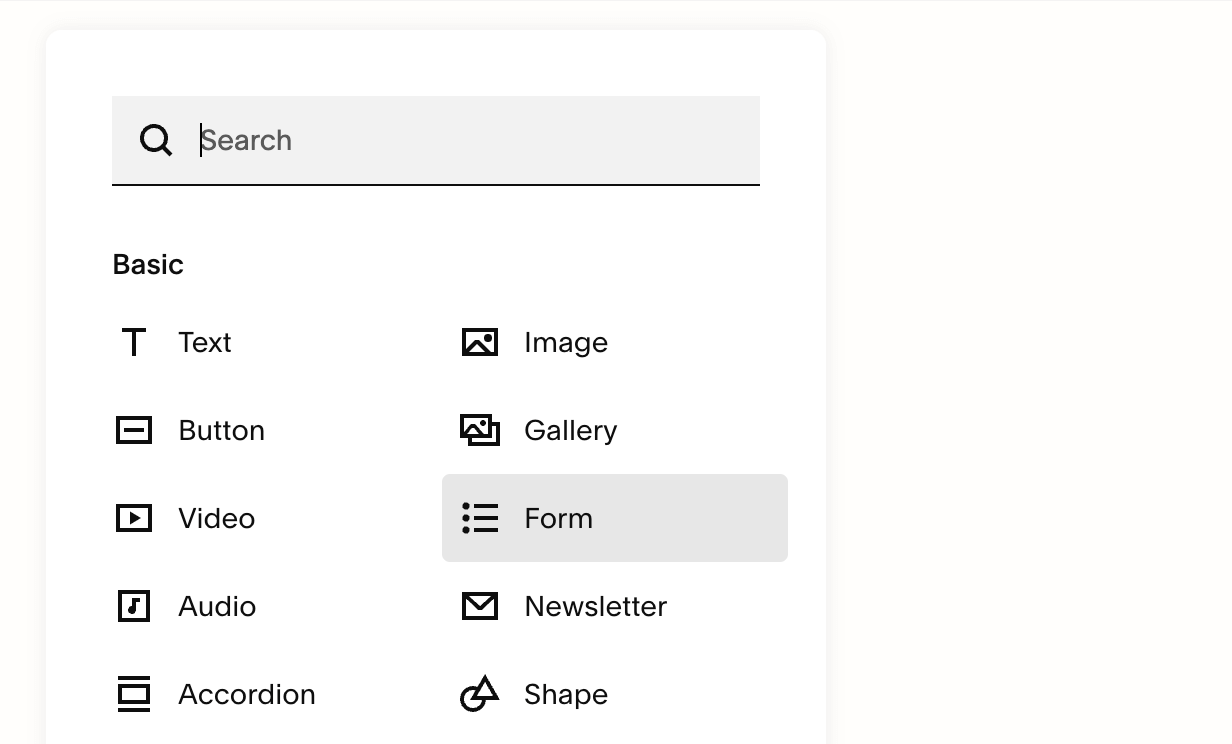Select the Accordion block icon
This screenshot has width=1232, height=744.
click(133, 694)
